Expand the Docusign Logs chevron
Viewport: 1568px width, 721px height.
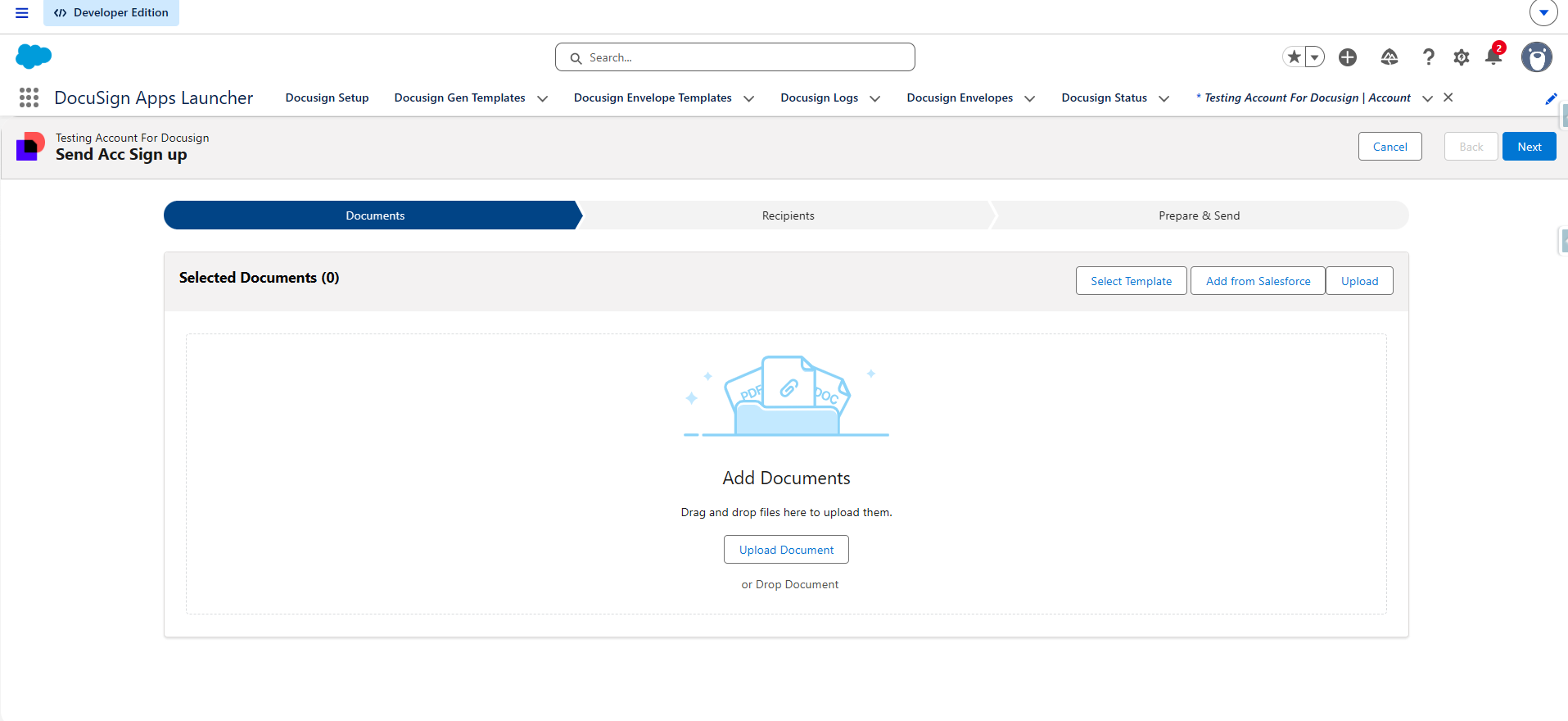pos(874,98)
